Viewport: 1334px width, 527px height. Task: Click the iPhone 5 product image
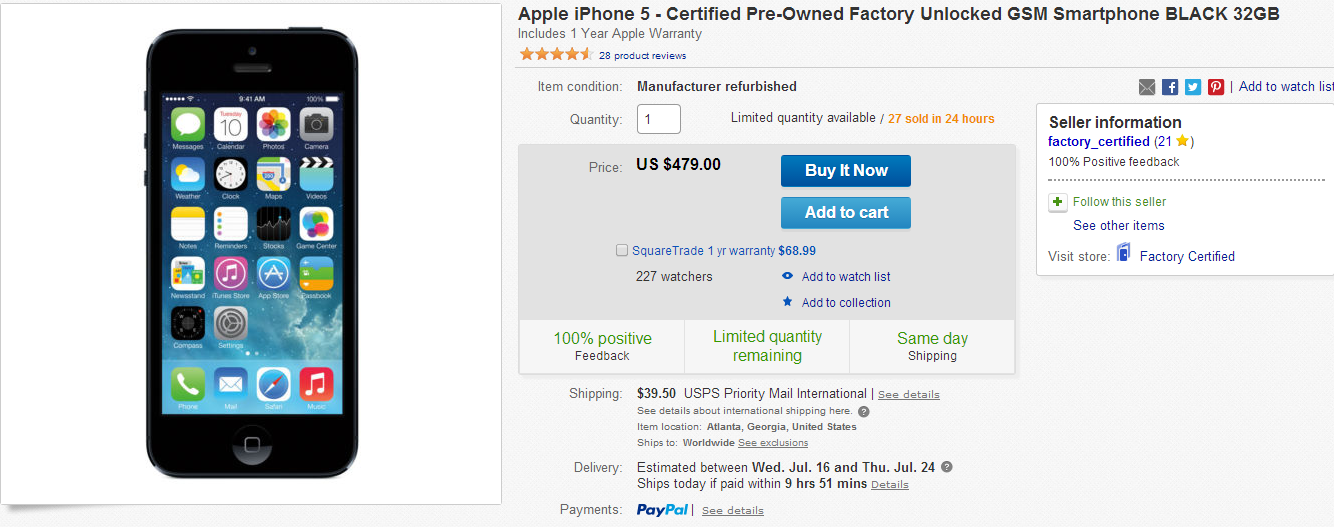coord(251,253)
